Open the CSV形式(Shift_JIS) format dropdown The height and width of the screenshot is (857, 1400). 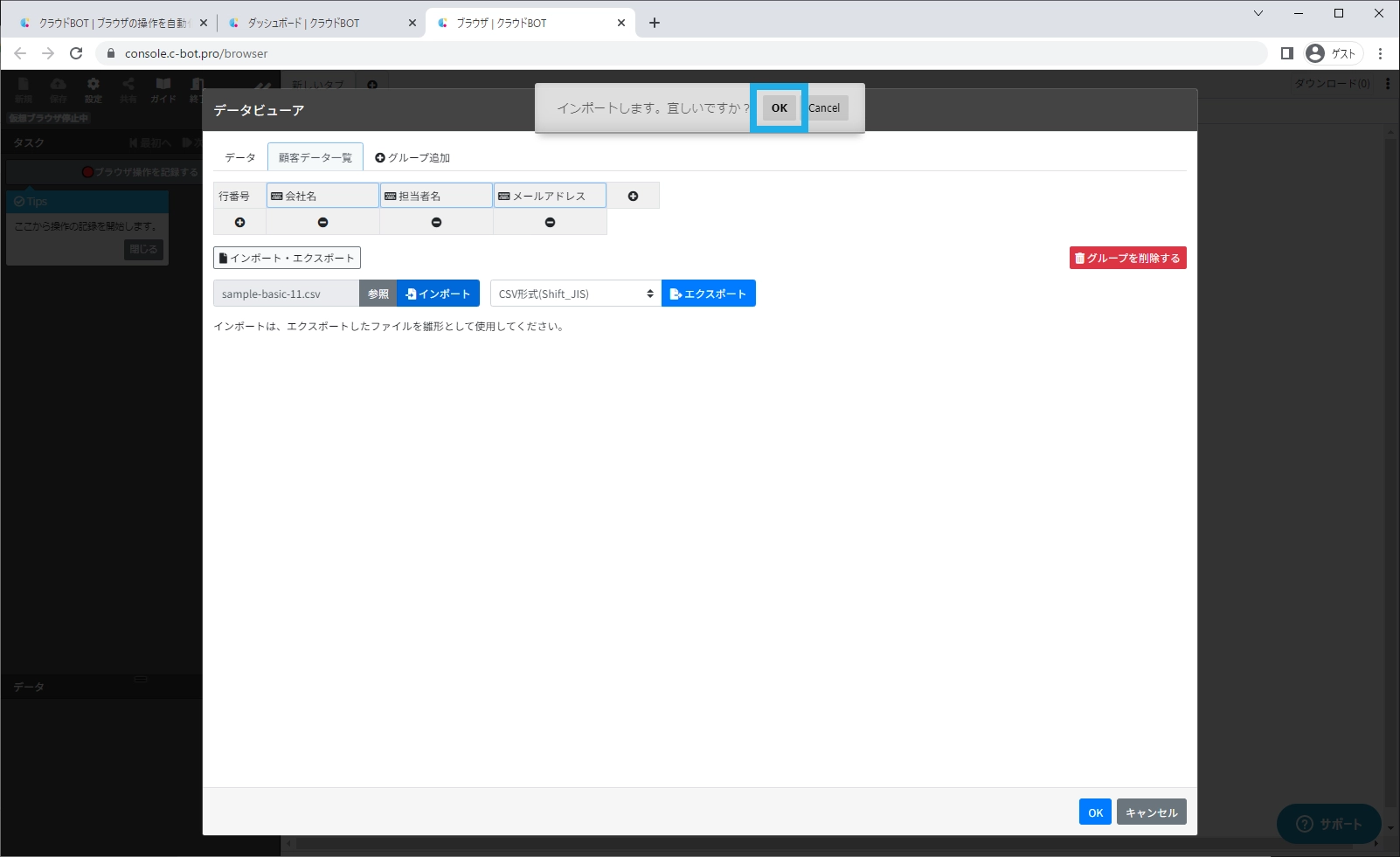coord(575,294)
